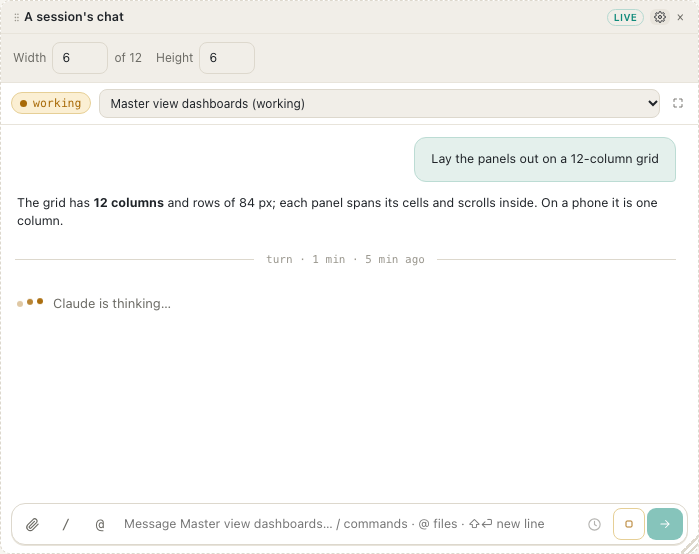
Task: Open panel settings gear icon
Action: coord(660,17)
